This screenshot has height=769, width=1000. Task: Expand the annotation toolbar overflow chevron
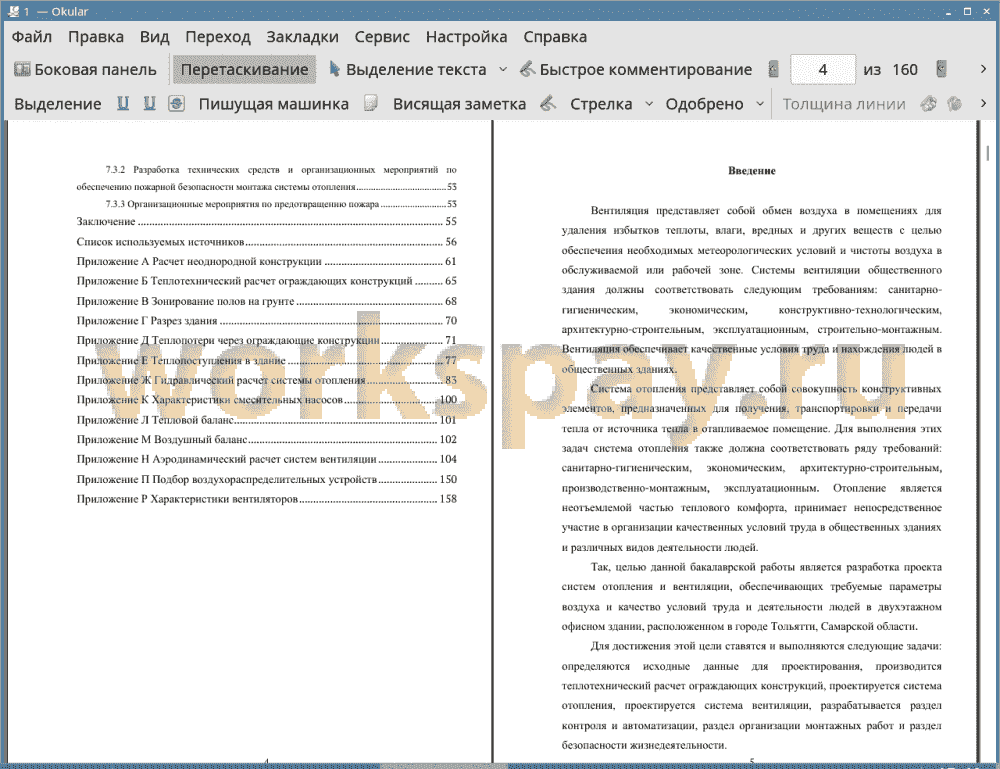[983, 103]
